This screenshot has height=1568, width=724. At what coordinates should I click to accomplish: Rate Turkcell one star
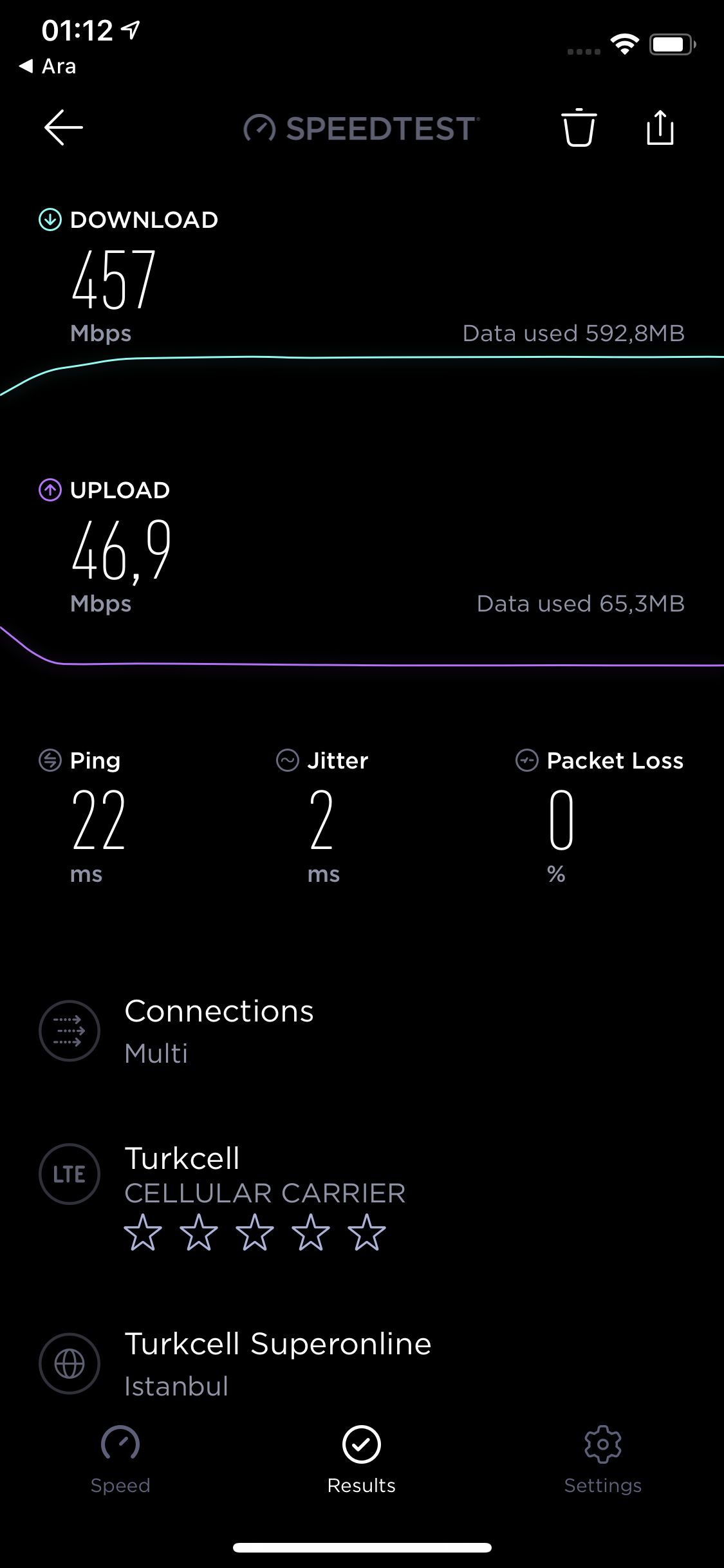tap(143, 1232)
